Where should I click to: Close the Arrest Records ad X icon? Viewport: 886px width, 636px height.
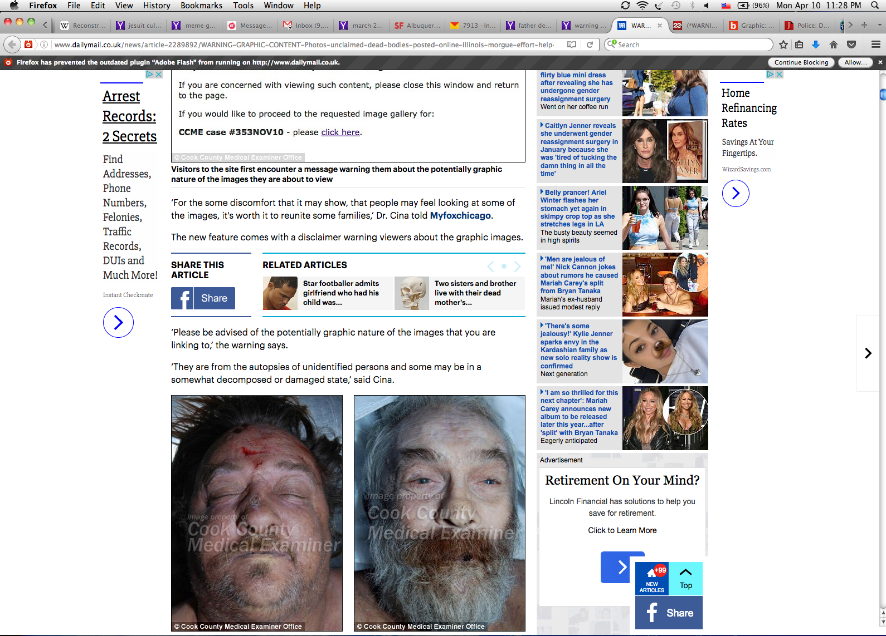pos(159,75)
